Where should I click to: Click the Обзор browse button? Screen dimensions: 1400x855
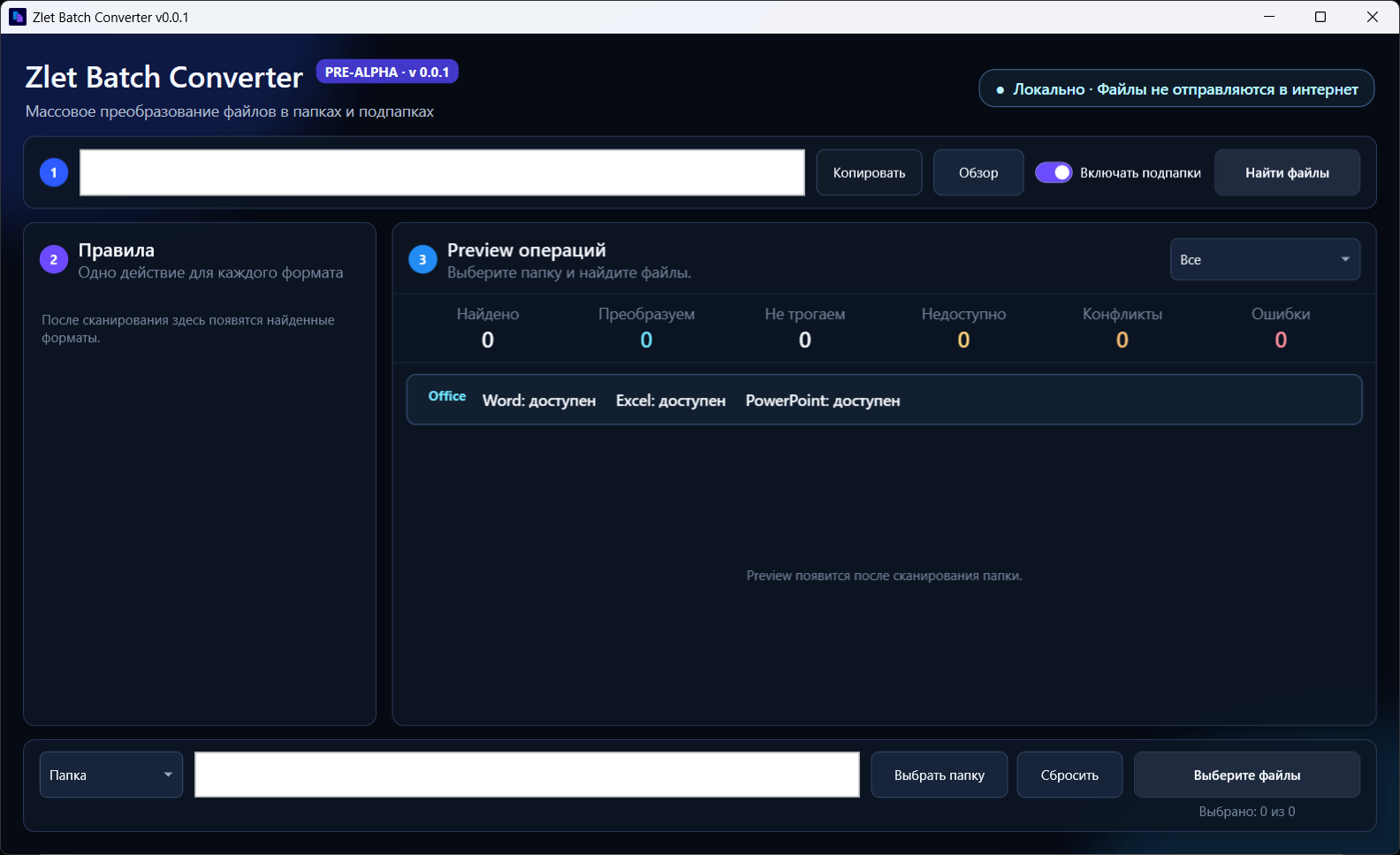[978, 172]
